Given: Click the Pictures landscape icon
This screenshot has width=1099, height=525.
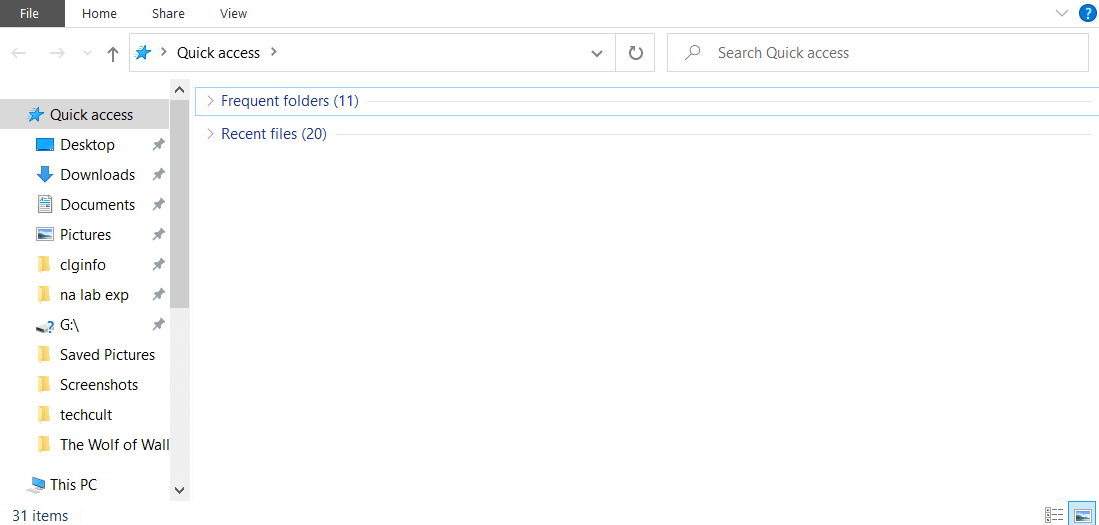Looking at the screenshot, I should 45,235.
